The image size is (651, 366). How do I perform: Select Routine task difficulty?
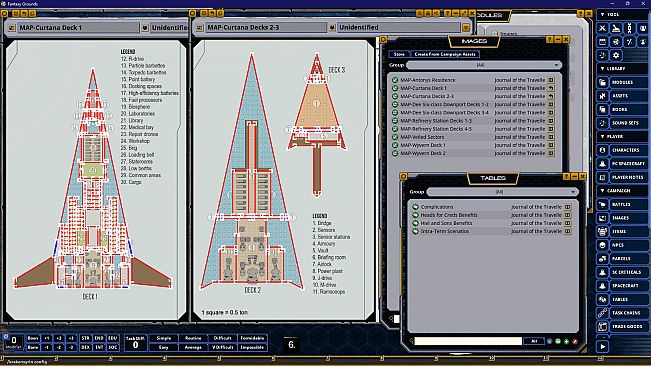(x=193, y=338)
